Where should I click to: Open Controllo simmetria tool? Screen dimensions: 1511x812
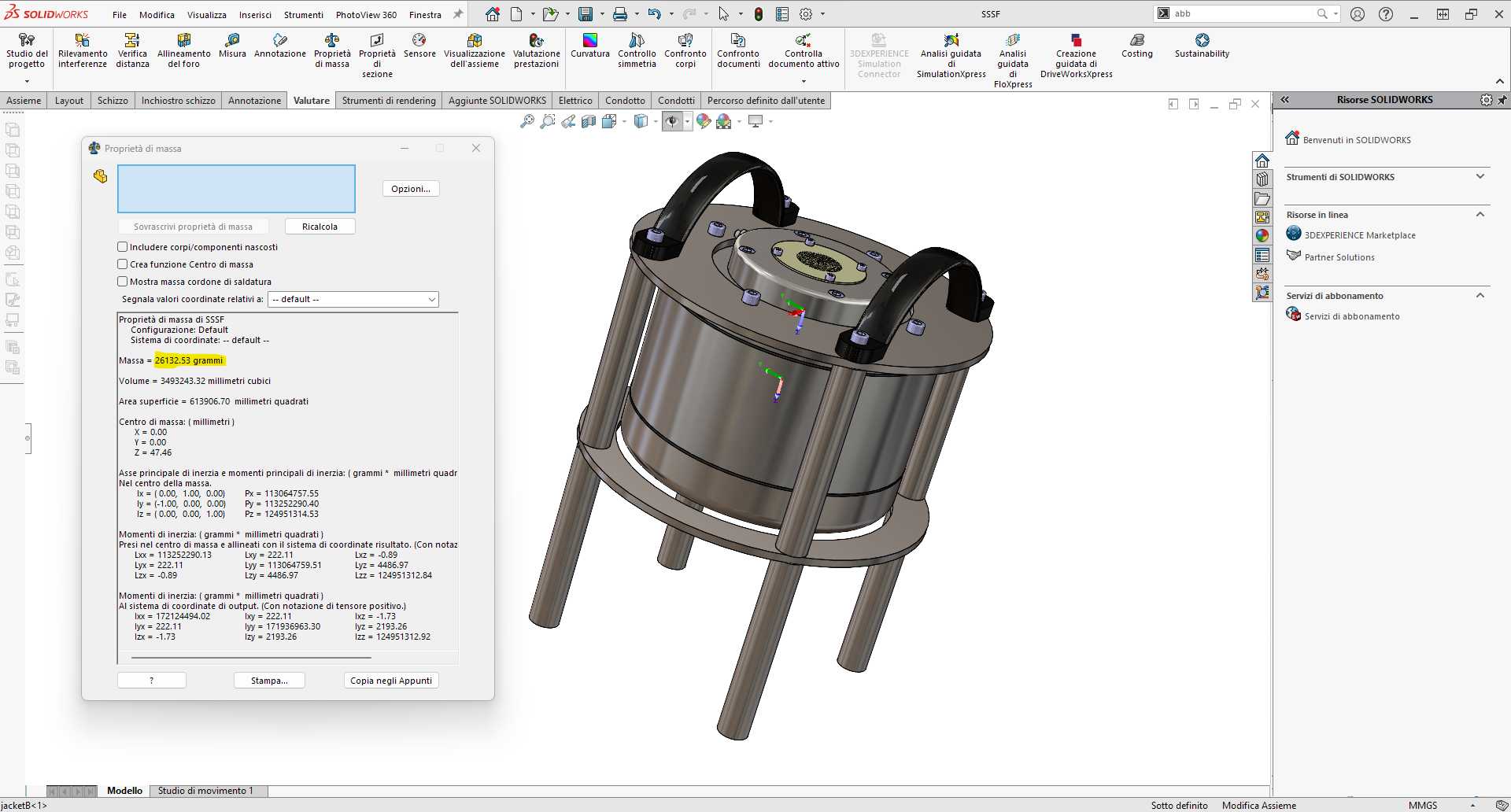(x=637, y=50)
